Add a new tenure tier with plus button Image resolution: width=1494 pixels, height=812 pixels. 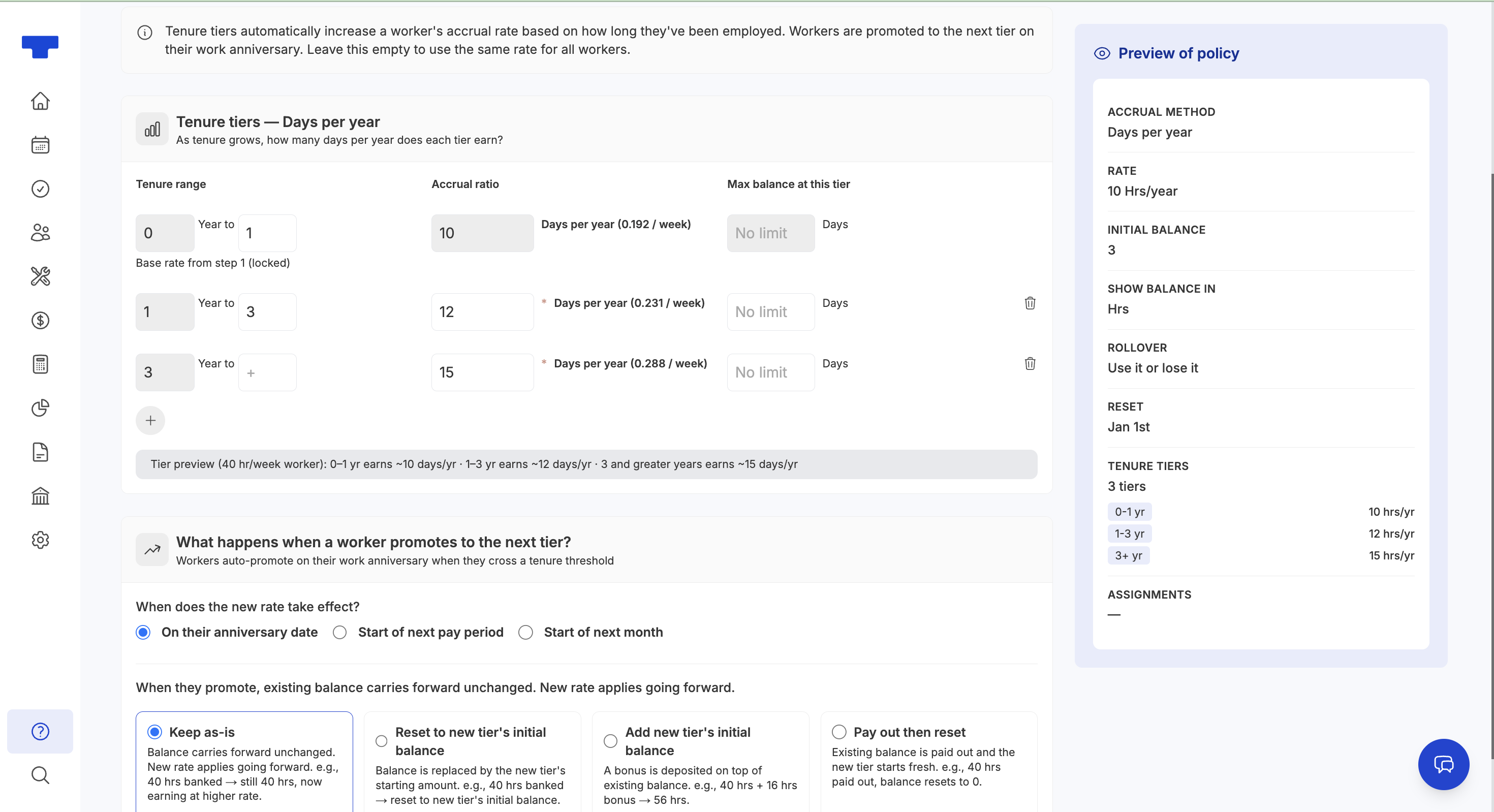(150, 420)
